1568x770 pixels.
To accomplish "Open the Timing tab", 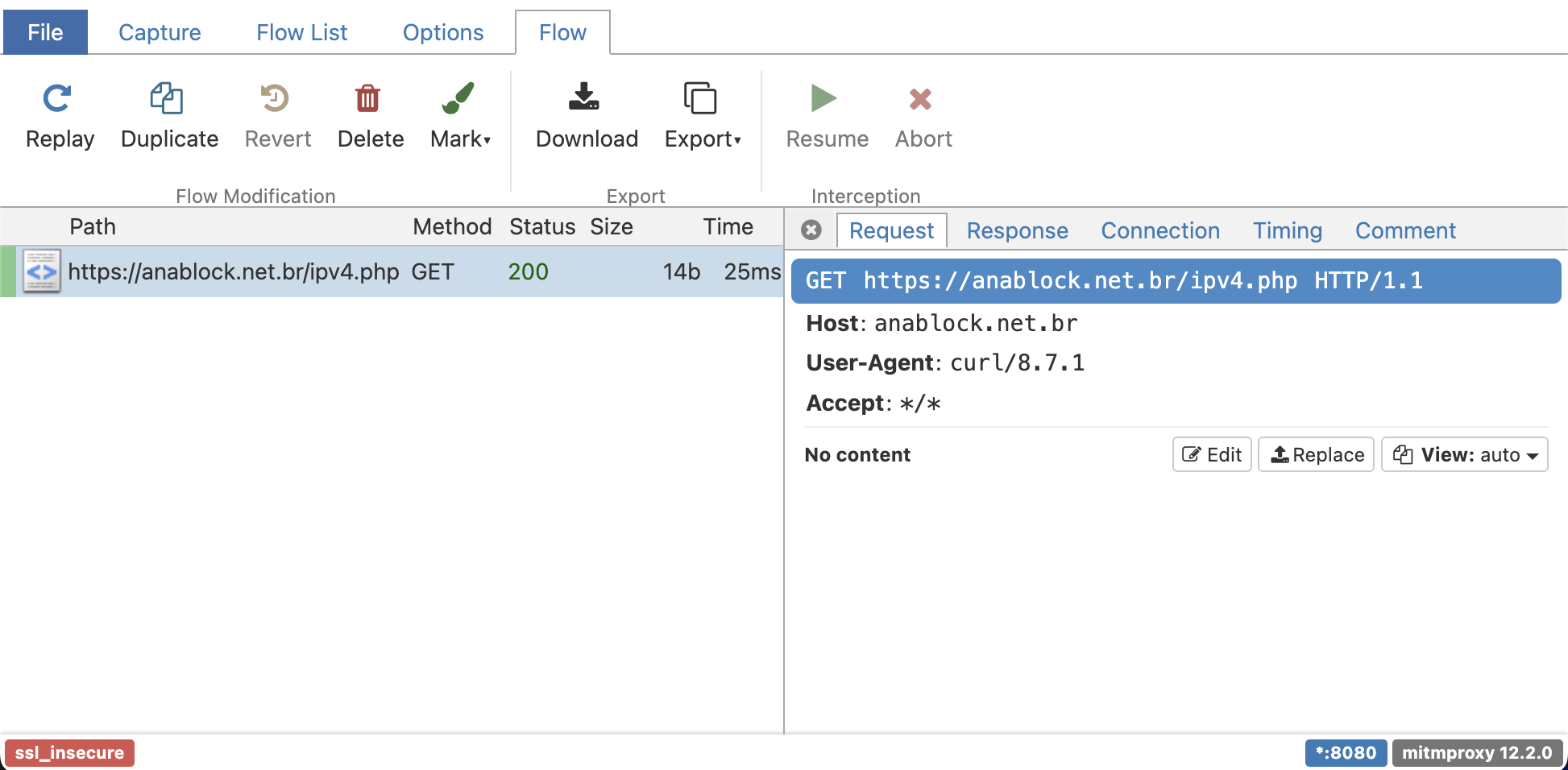I will click(x=1287, y=231).
